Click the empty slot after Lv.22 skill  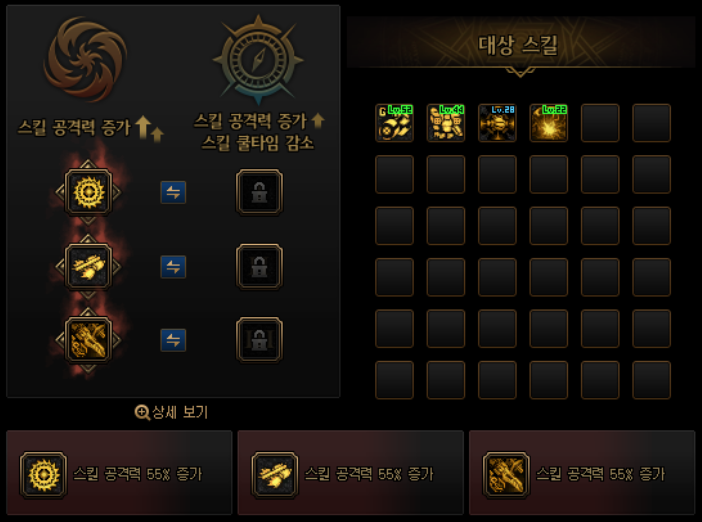click(x=600, y=123)
